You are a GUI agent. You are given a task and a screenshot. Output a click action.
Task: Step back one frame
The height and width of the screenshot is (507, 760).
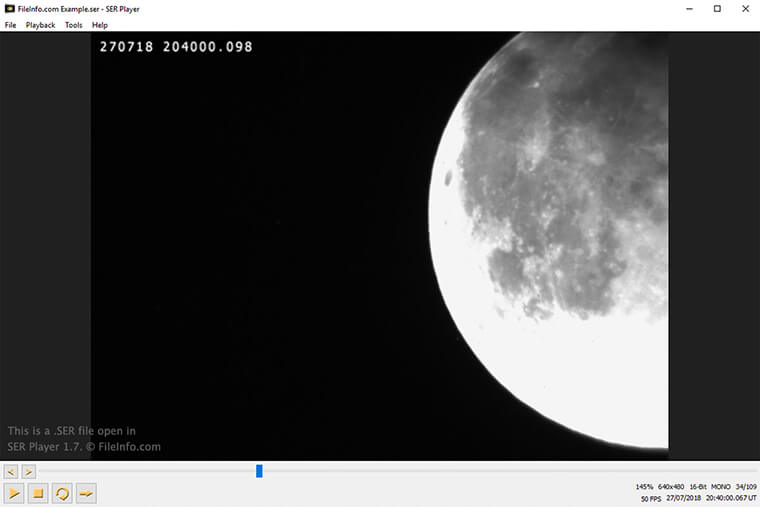coord(11,471)
